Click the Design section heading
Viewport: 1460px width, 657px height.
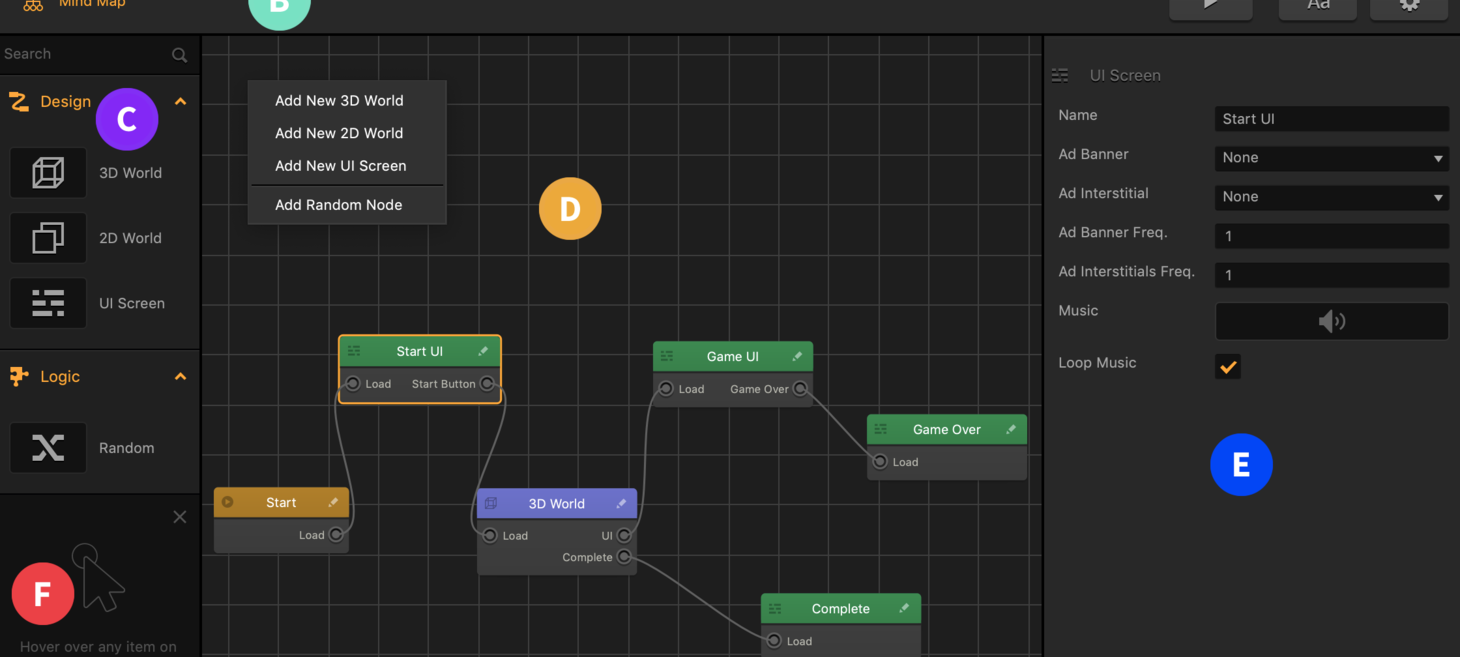[65, 102]
